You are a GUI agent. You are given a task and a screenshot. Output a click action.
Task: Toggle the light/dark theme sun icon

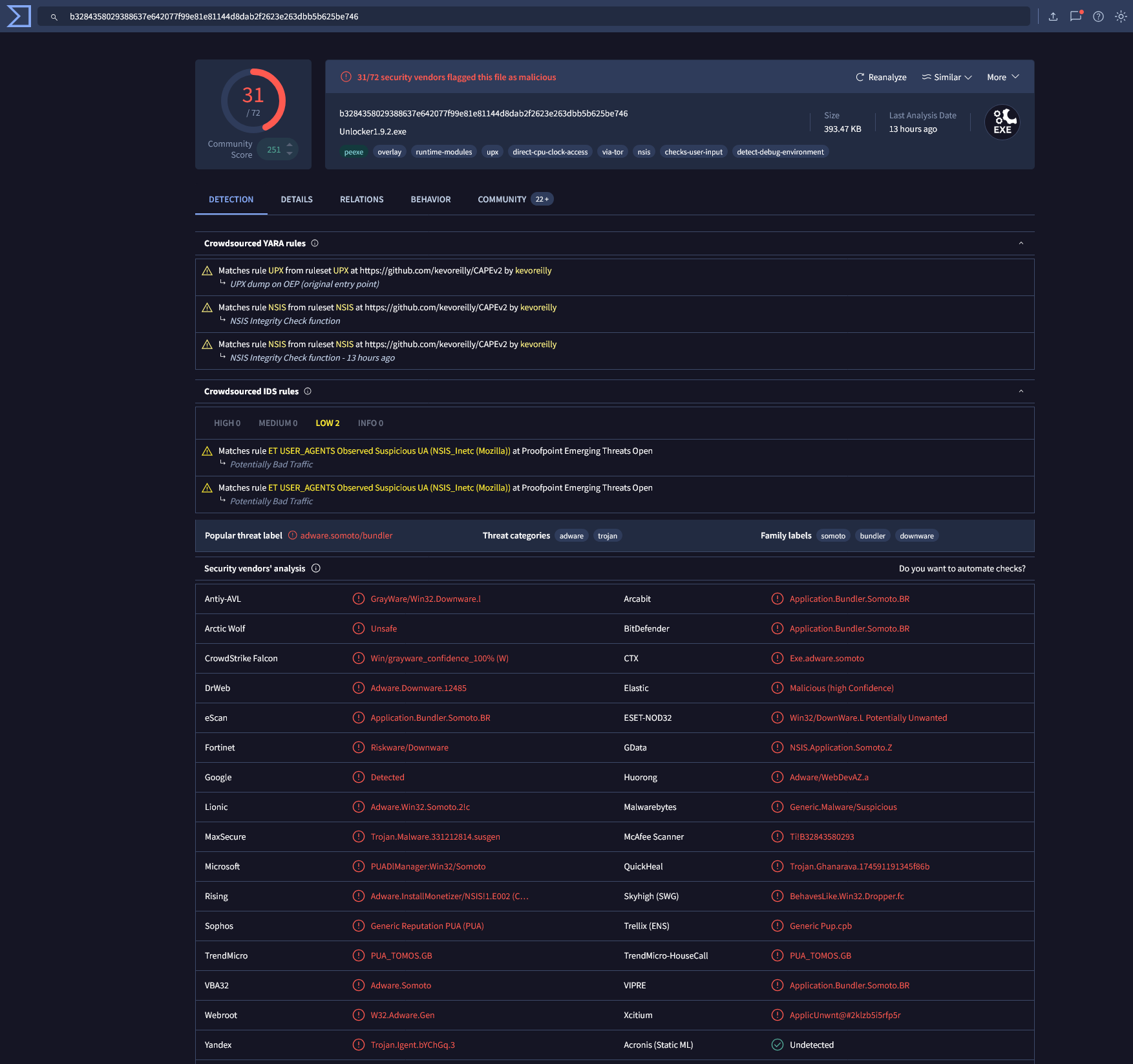pos(1121,17)
